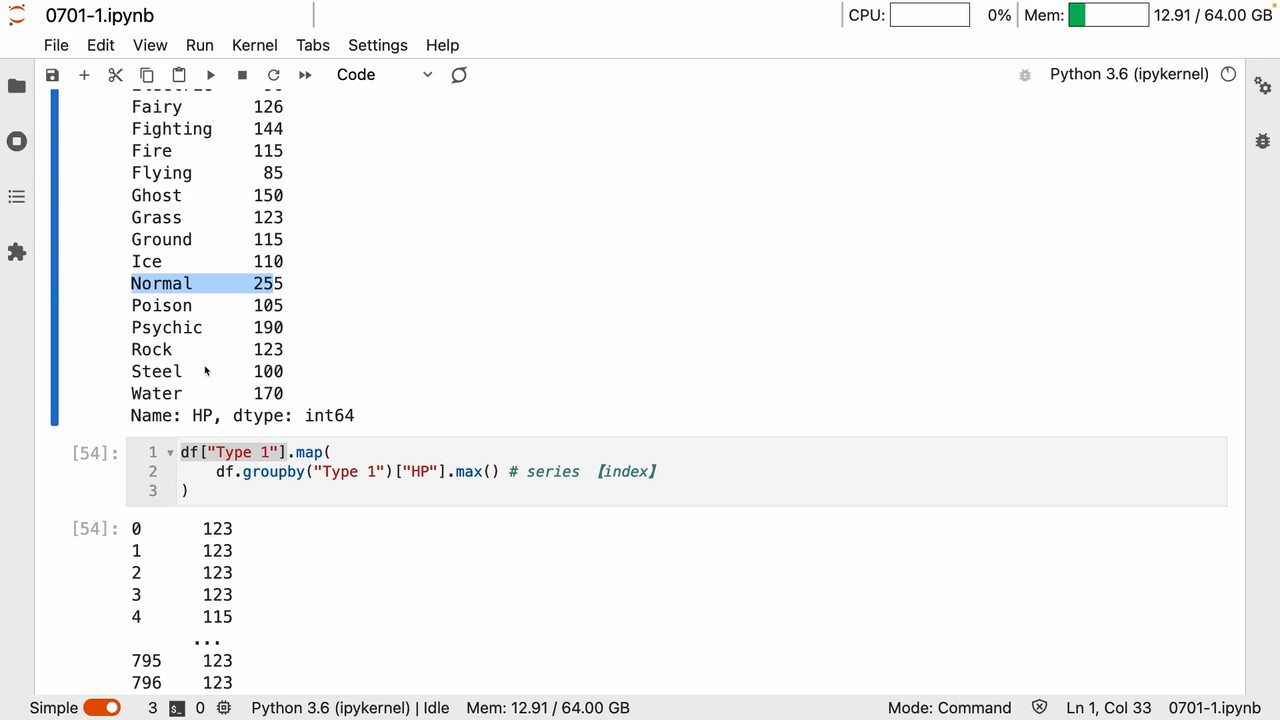Open the Extension Manager puzzle icon

tap(17, 252)
